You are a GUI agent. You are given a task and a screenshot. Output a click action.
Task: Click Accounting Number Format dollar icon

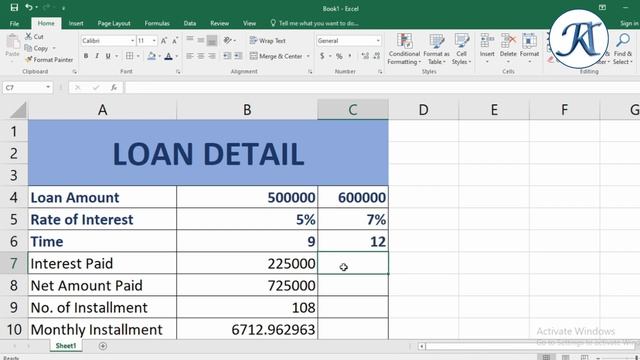(x=322, y=56)
